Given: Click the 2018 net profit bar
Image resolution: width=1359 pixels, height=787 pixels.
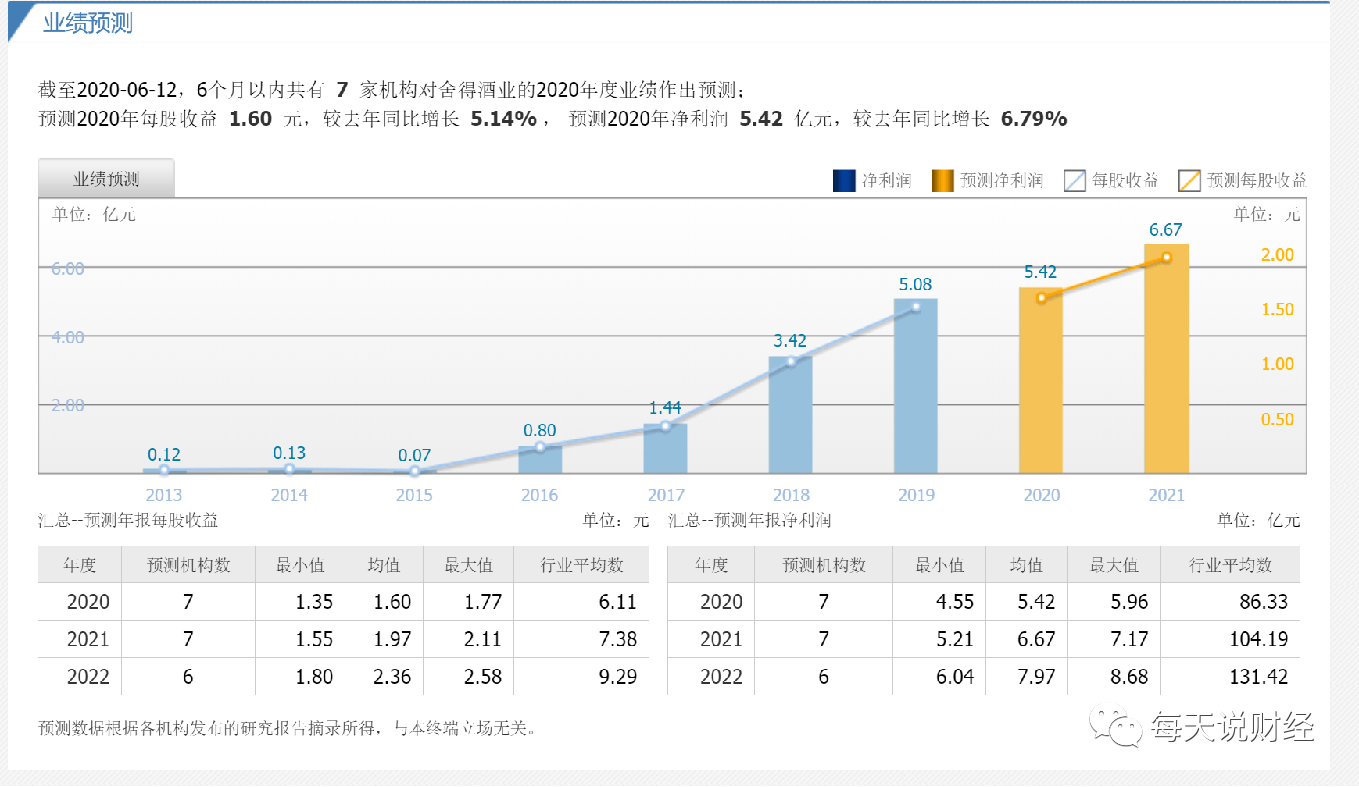Looking at the screenshot, I should (790, 414).
